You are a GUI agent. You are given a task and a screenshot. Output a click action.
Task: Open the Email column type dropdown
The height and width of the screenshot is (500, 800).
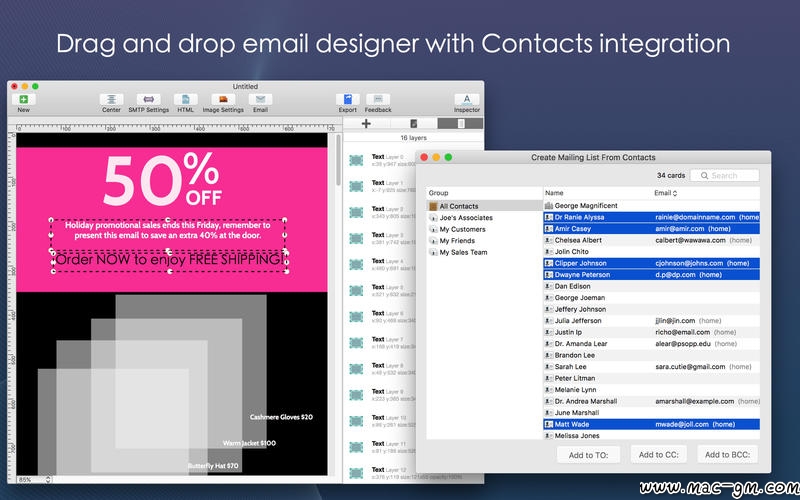point(666,193)
